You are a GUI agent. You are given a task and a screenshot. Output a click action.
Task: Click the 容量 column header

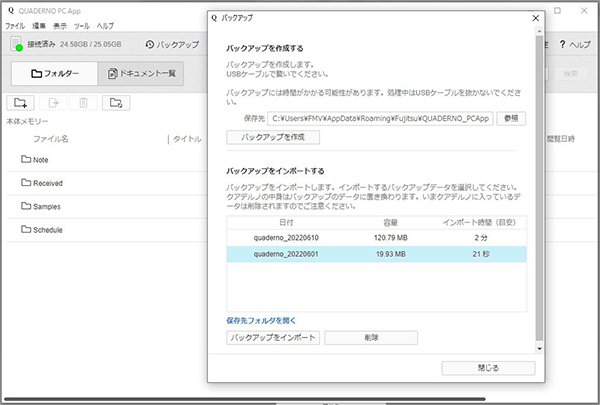click(390, 222)
